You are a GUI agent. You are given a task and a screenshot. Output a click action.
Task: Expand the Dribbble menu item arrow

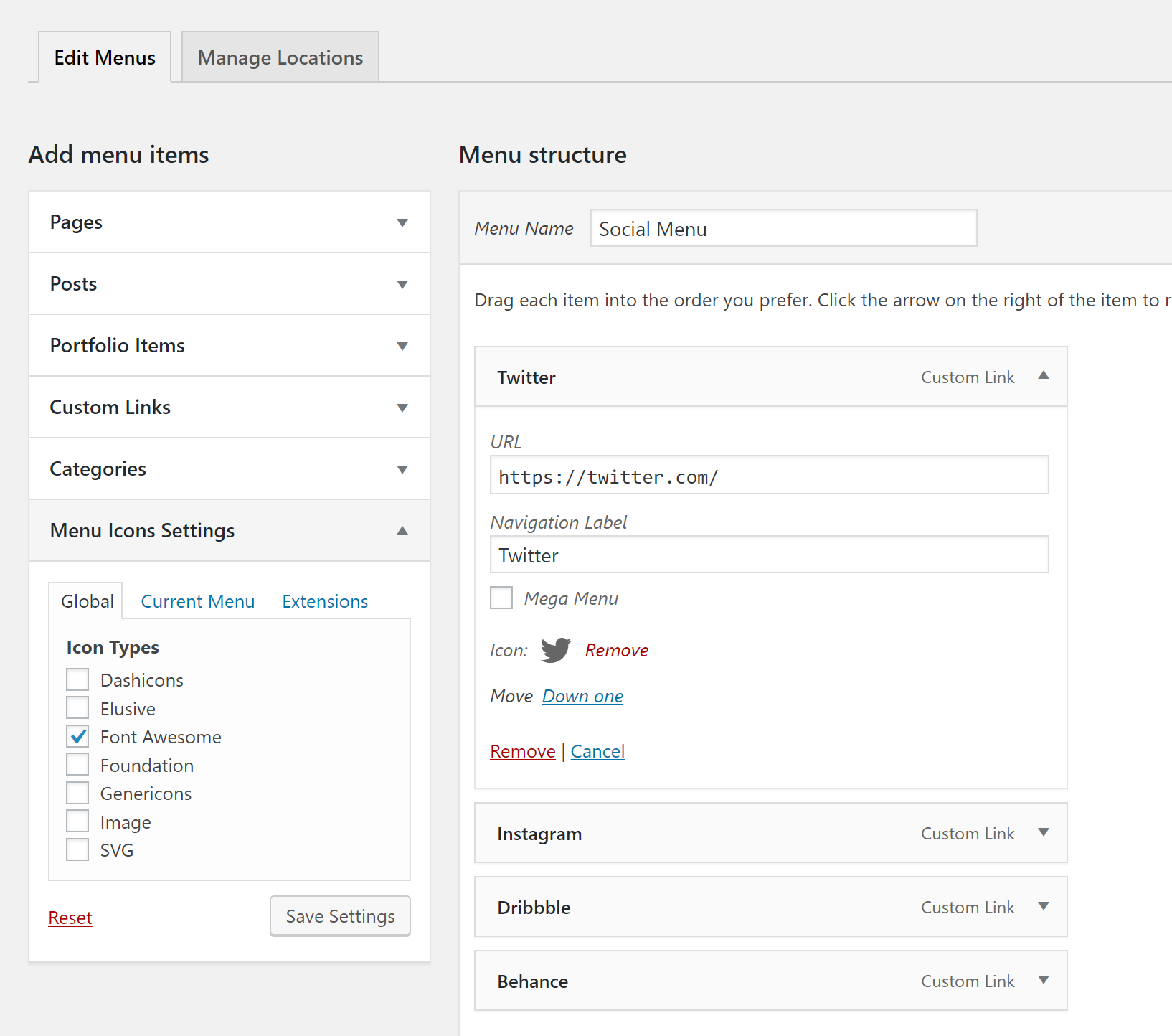tap(1044, 906)
